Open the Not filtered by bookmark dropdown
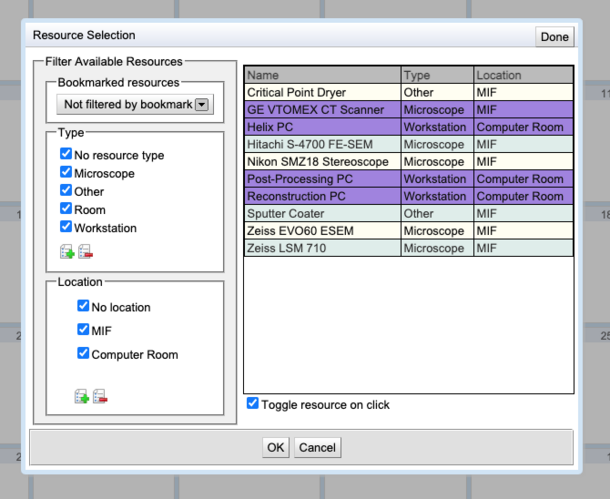 tap(135, 104)
